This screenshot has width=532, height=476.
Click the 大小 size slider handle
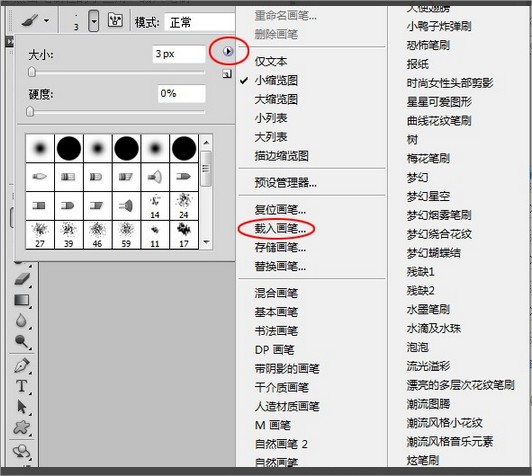click(32, 72)
